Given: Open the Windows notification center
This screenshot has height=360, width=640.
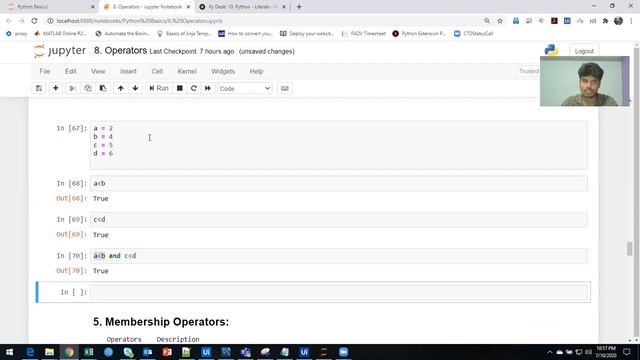Looking at the screenshot, I should point(627,352).
